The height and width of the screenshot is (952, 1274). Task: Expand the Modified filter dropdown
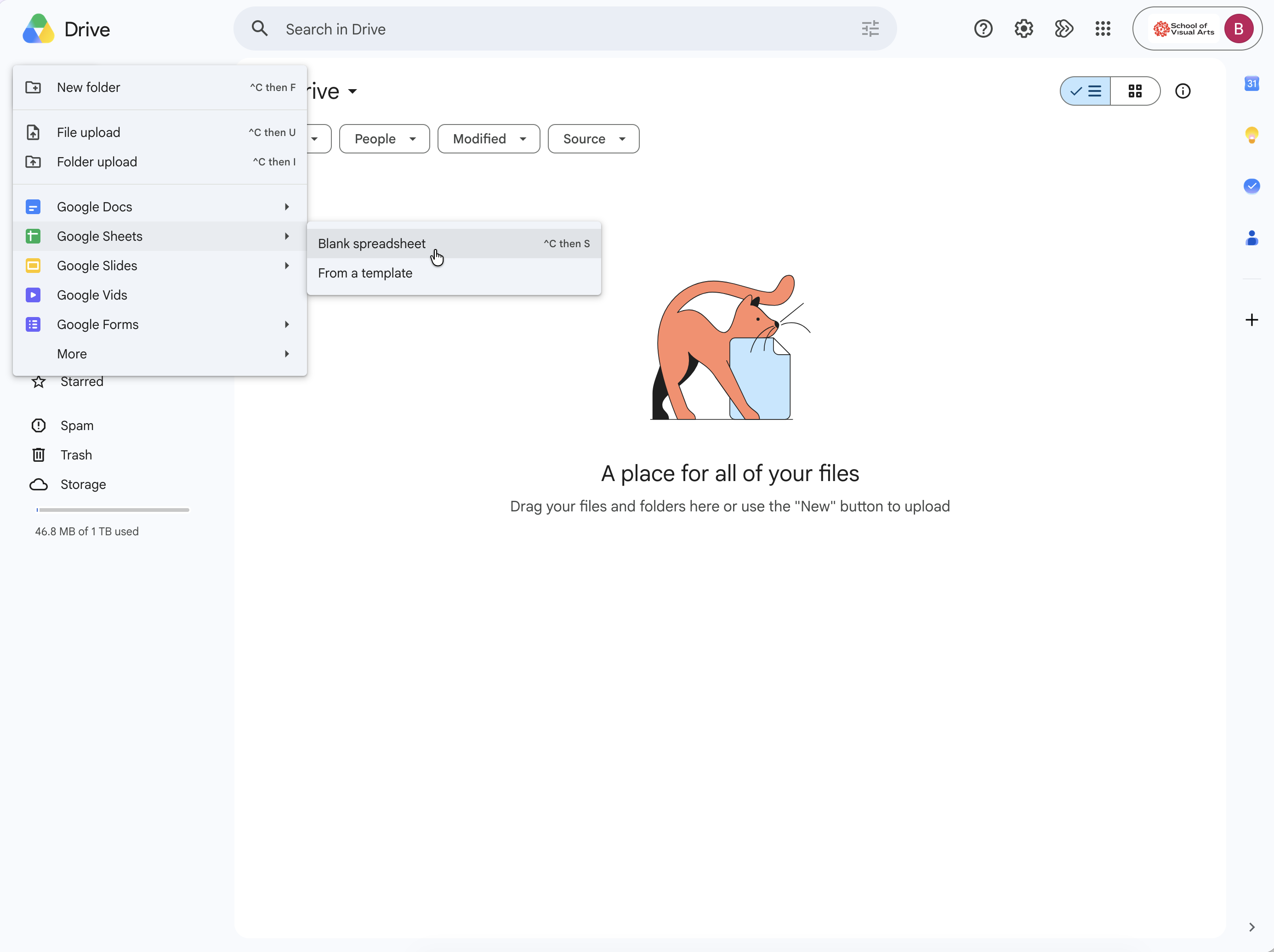489,139
